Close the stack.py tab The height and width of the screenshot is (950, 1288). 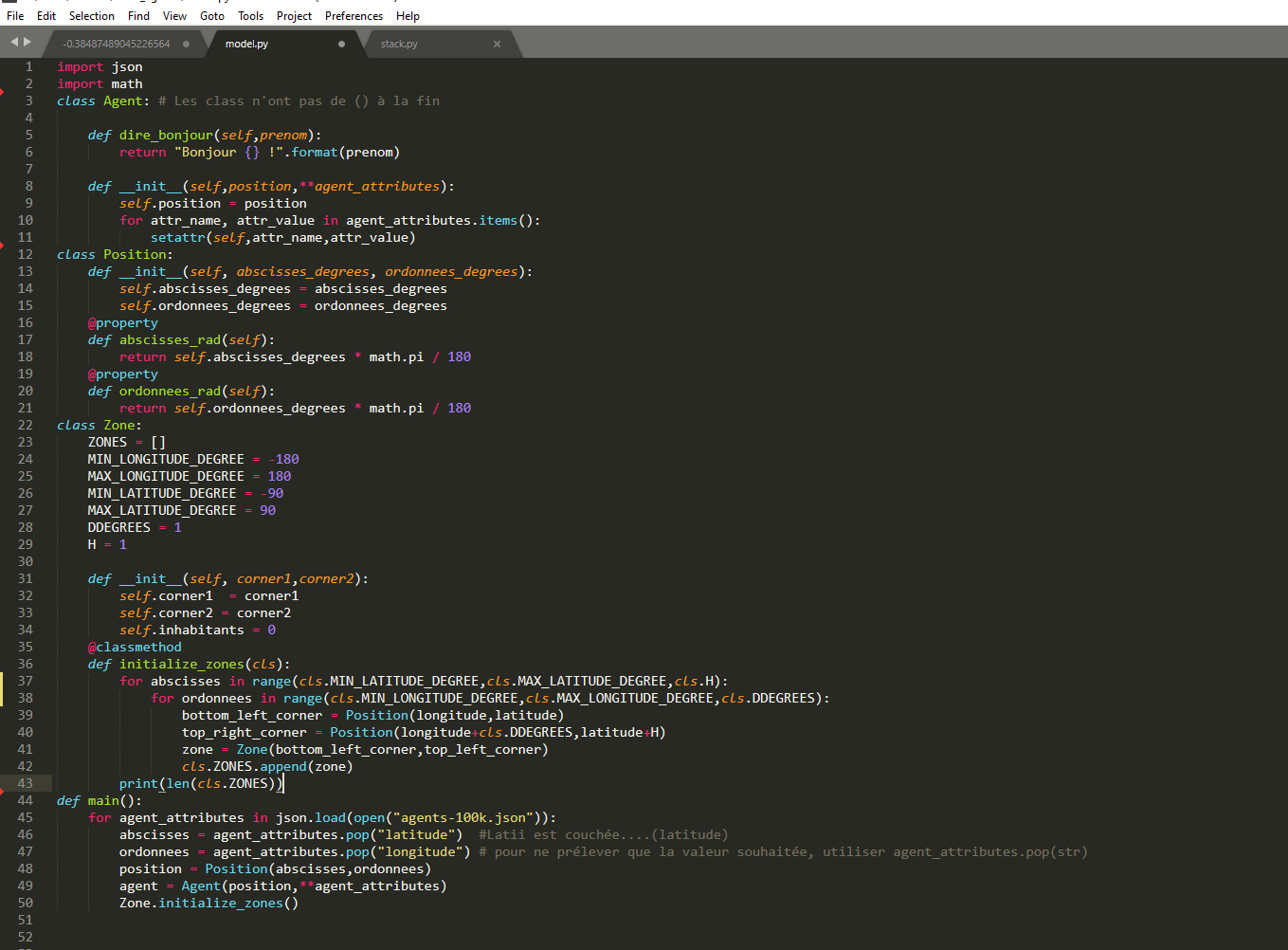(x=497, y=44)
